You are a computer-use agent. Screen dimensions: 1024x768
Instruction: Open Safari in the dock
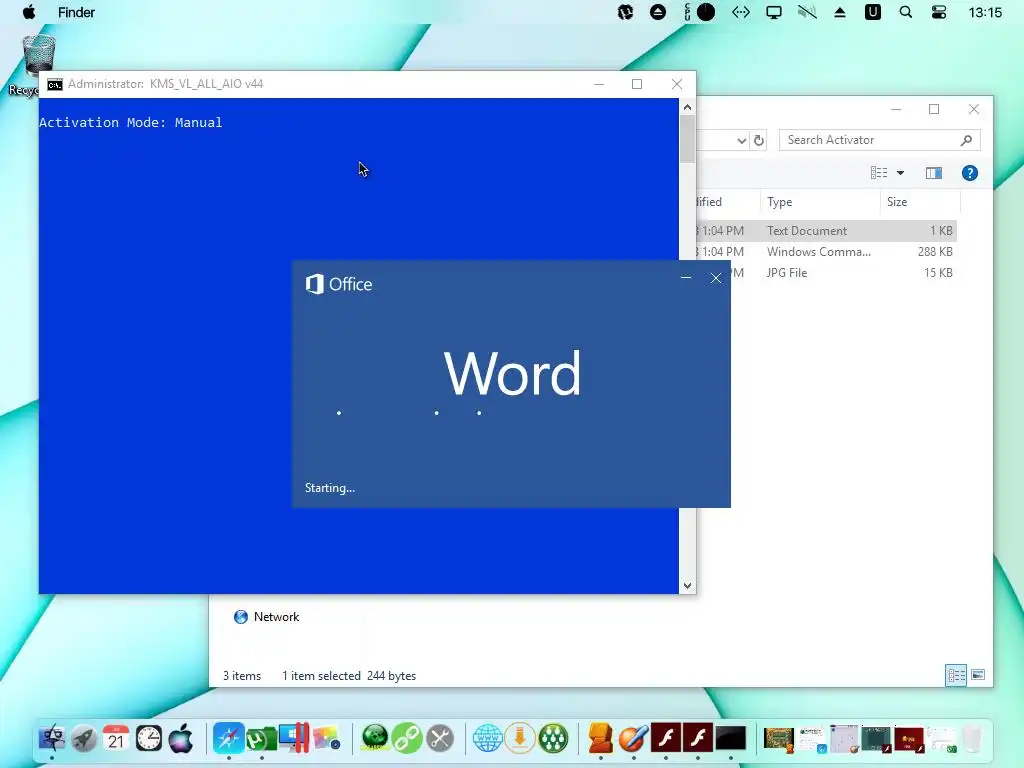click(x=229, y=739)
